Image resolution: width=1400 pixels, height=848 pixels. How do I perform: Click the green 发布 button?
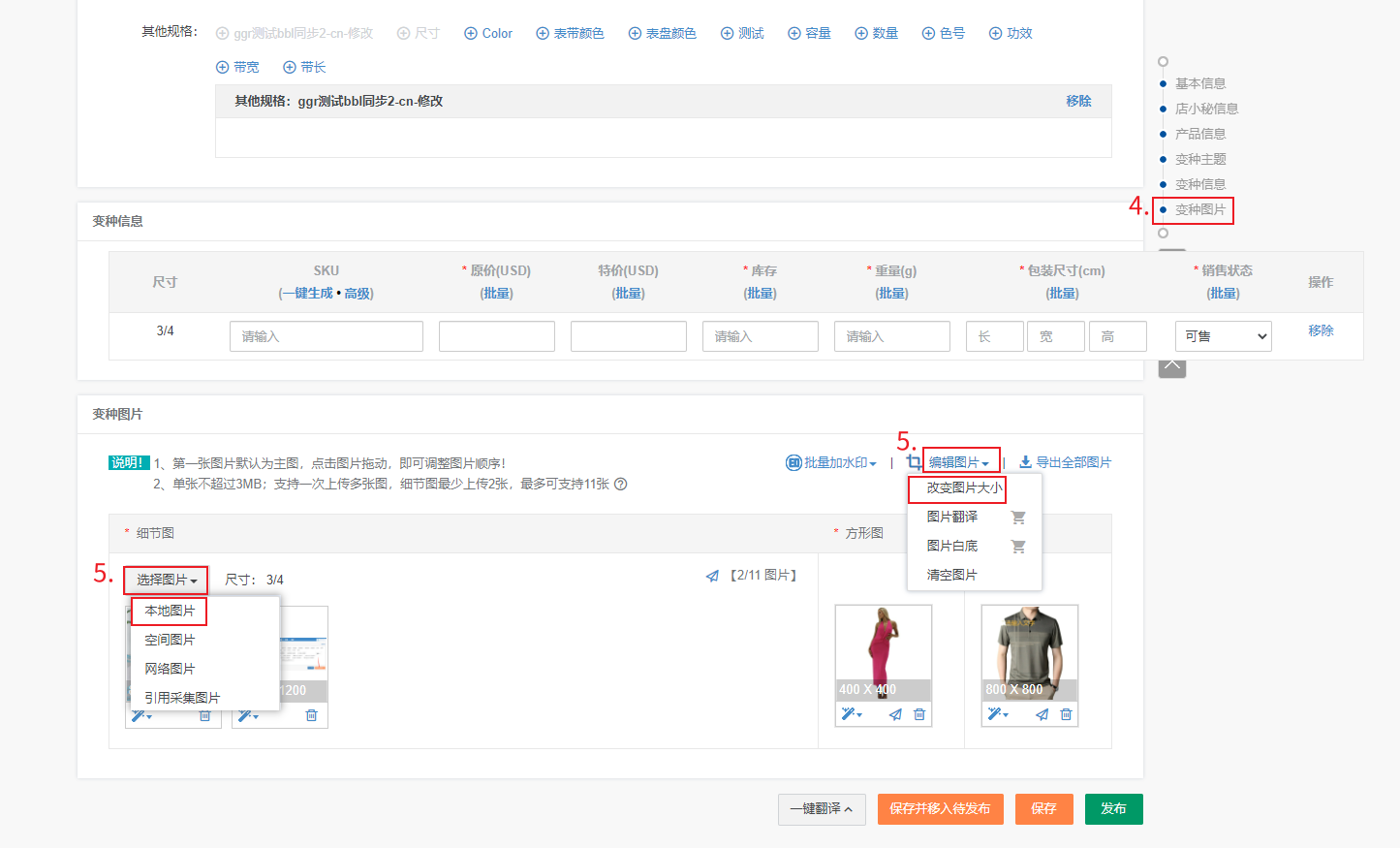coord(1113,809)
